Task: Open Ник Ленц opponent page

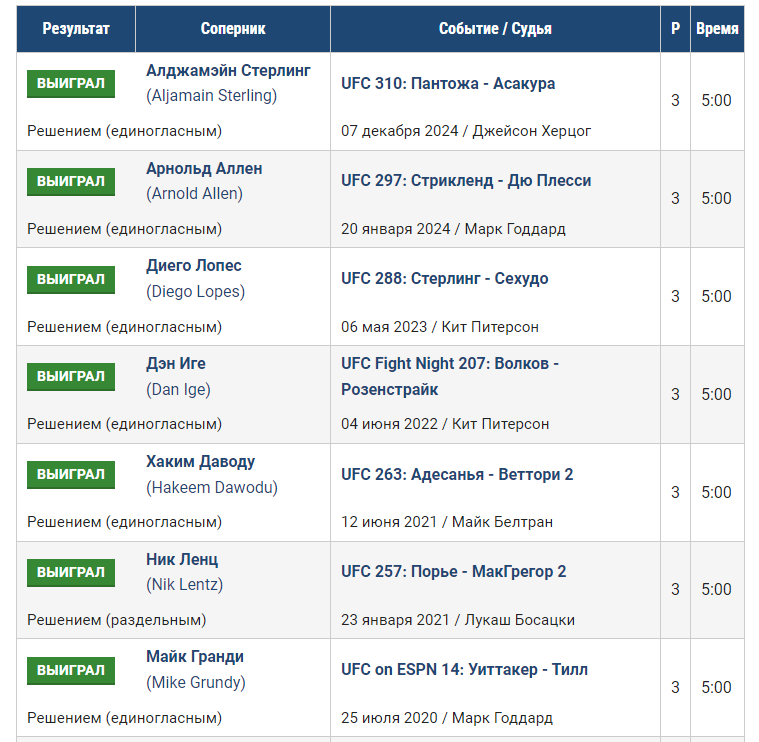Action: [182, 560]
